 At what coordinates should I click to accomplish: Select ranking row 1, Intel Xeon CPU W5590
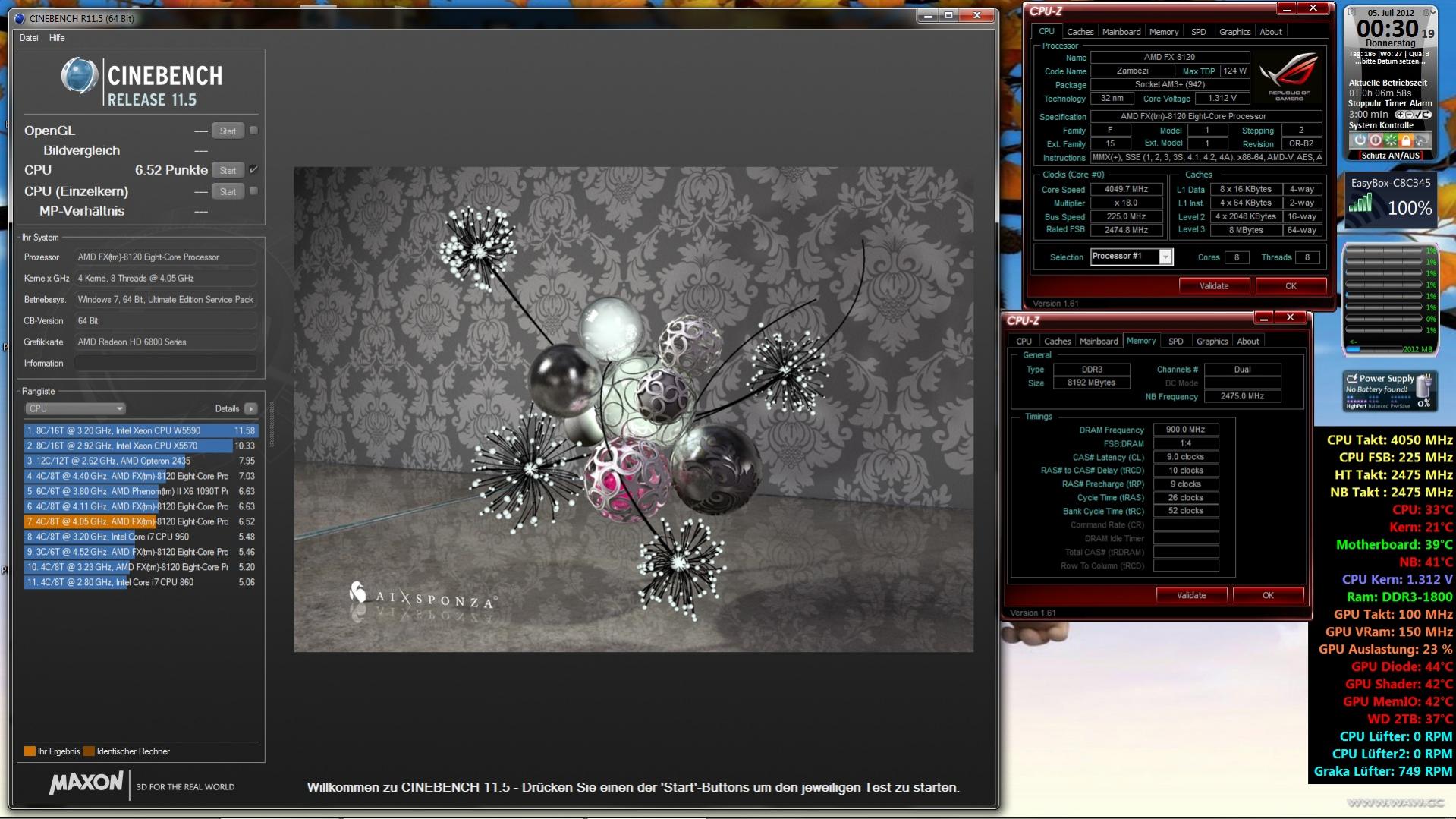(141, 430)
